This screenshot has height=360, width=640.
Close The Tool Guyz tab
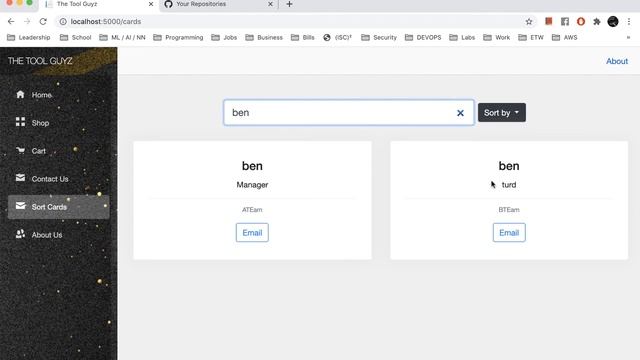tap(151, 4)
